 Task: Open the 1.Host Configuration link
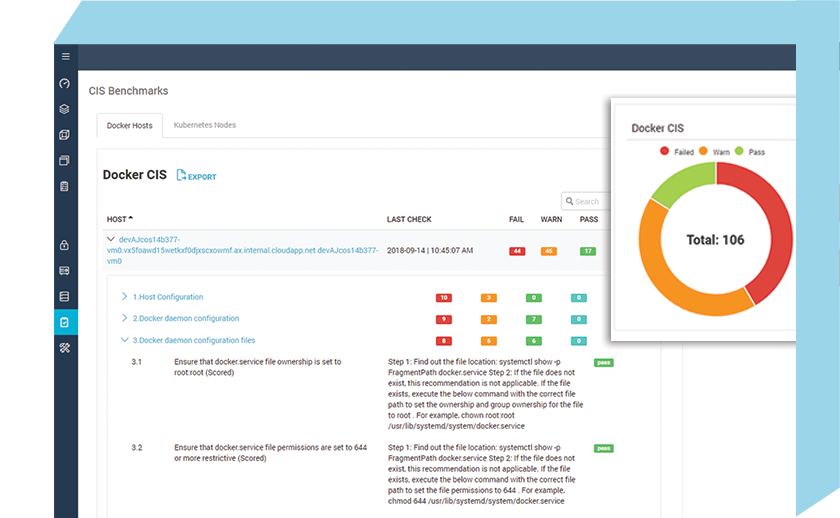pyautogui.click(x=168, y=297)
